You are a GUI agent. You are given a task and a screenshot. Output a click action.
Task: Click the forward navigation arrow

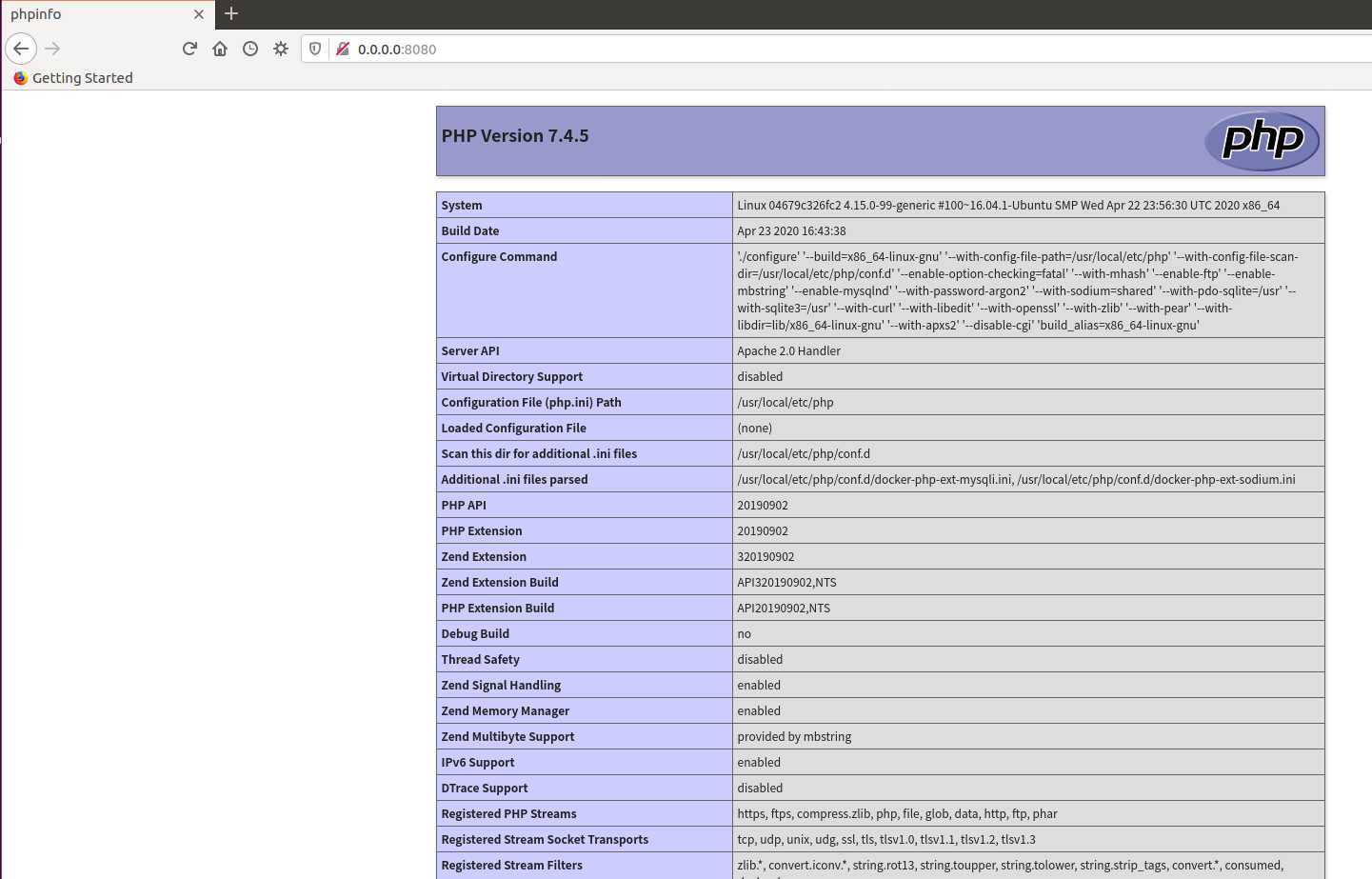[x=52, y=49]
